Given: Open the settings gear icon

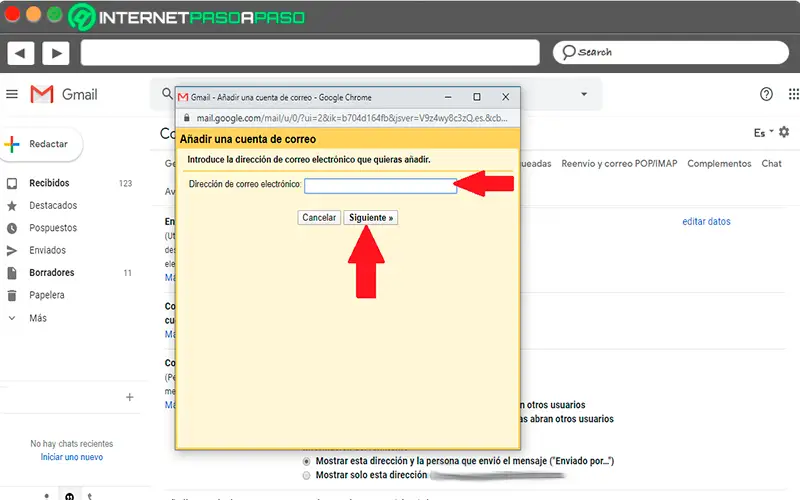Looking at the screenshot, I should [784, 132].
